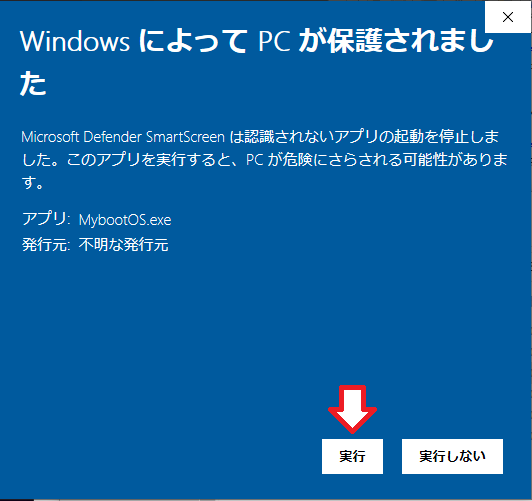
Task: Click the final す。 line of the message
Action: 33,183
